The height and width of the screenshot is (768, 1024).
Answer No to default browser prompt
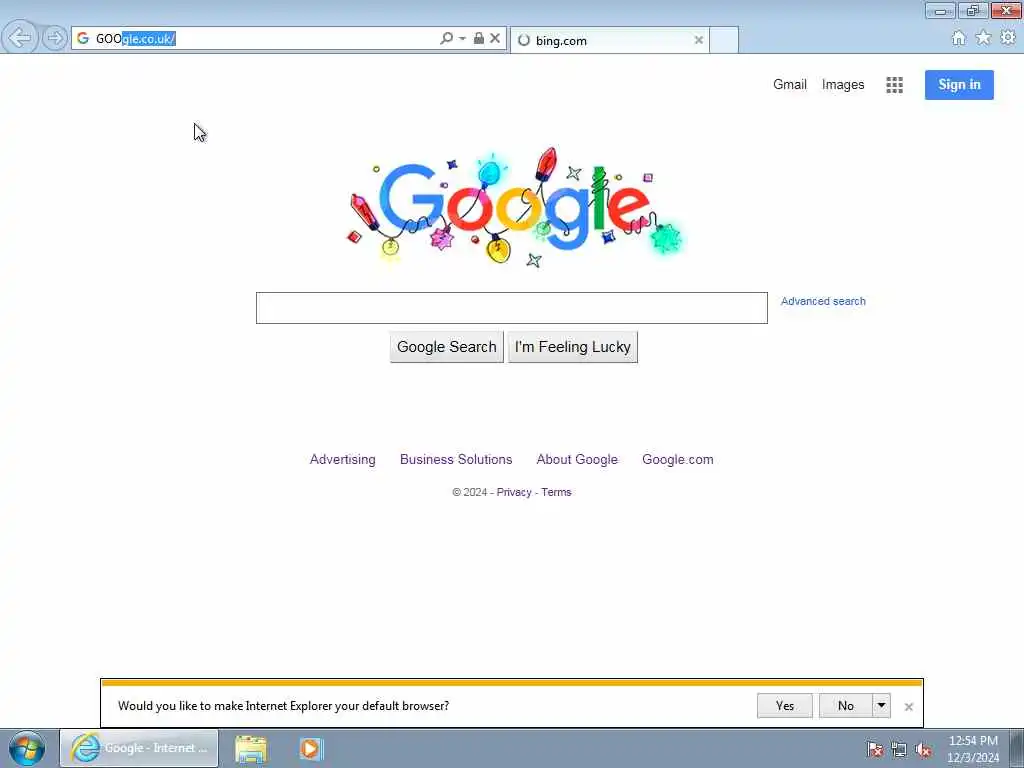[x=846, y=705]
